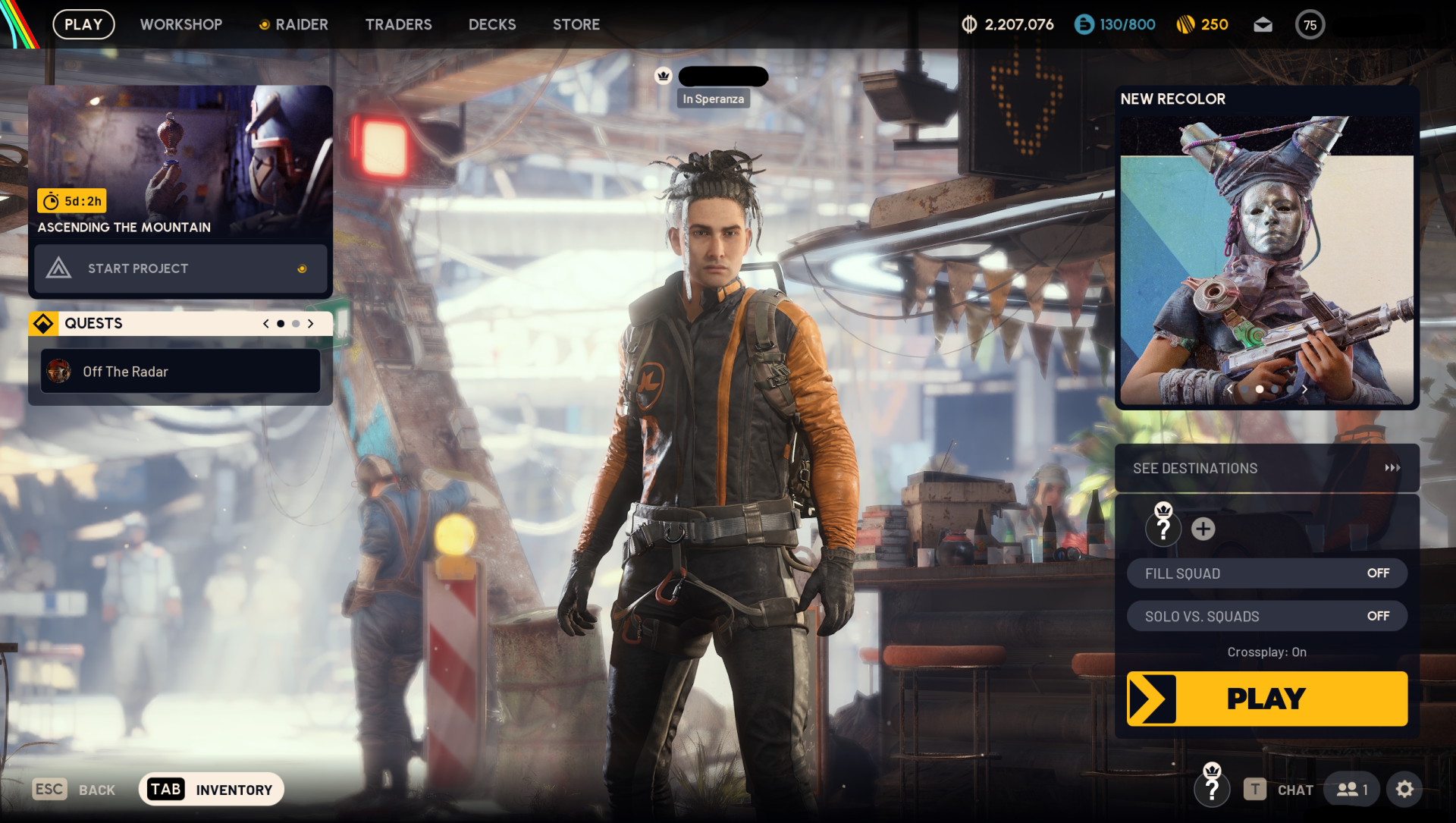Toggle Solo vs. Squads option

coord(1266,617)
